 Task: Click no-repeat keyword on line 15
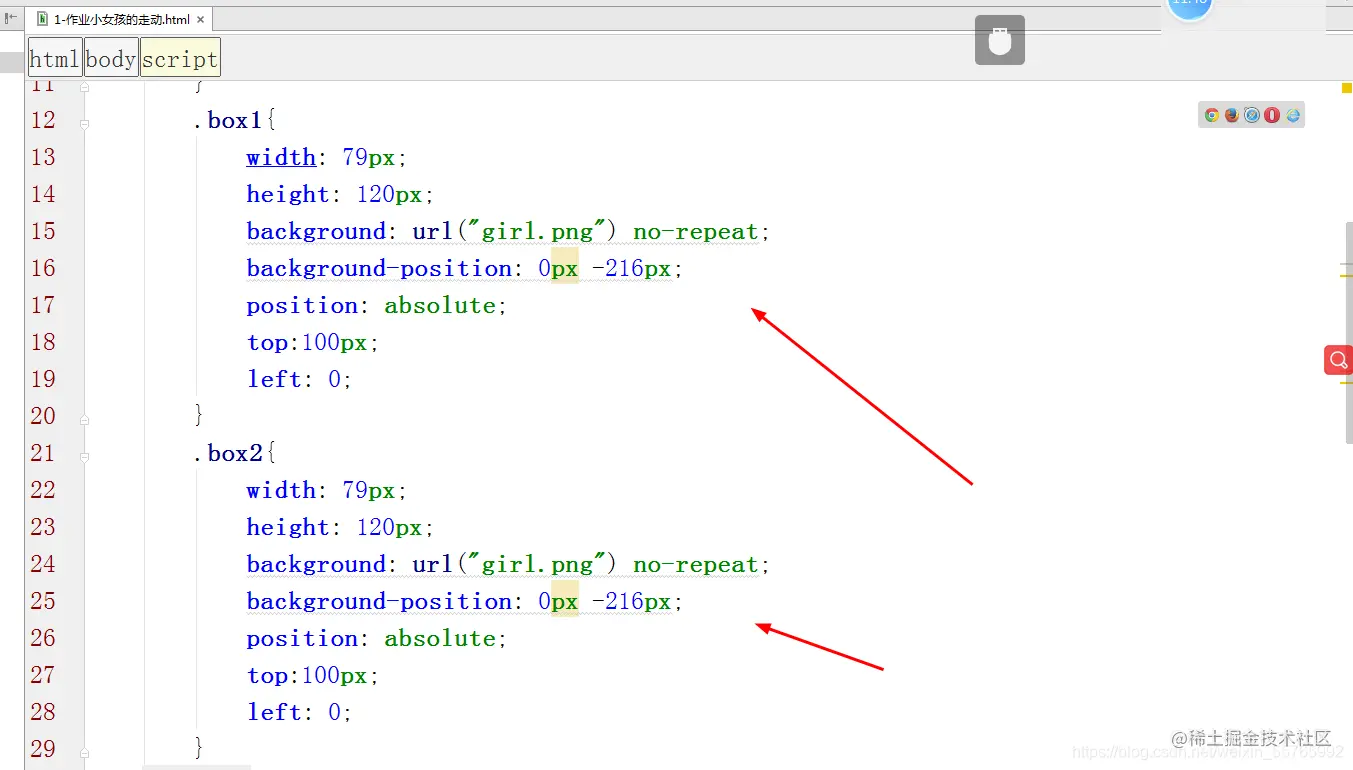click(x=696, y=231)
